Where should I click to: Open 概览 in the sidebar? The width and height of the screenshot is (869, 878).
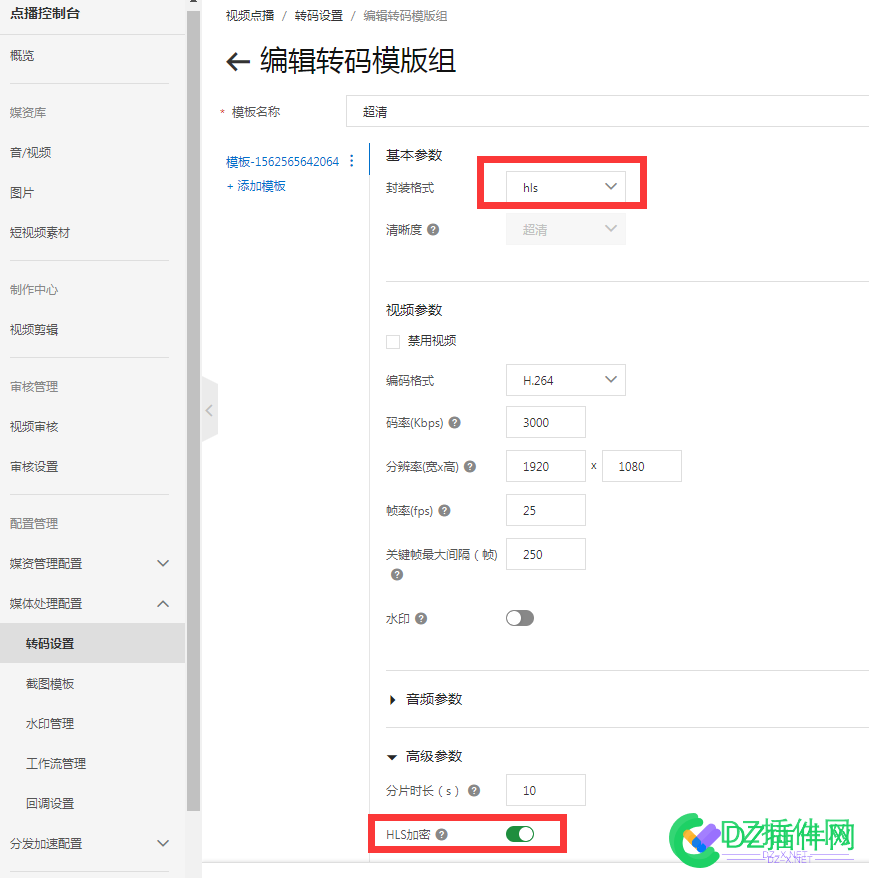coord(22,55)
